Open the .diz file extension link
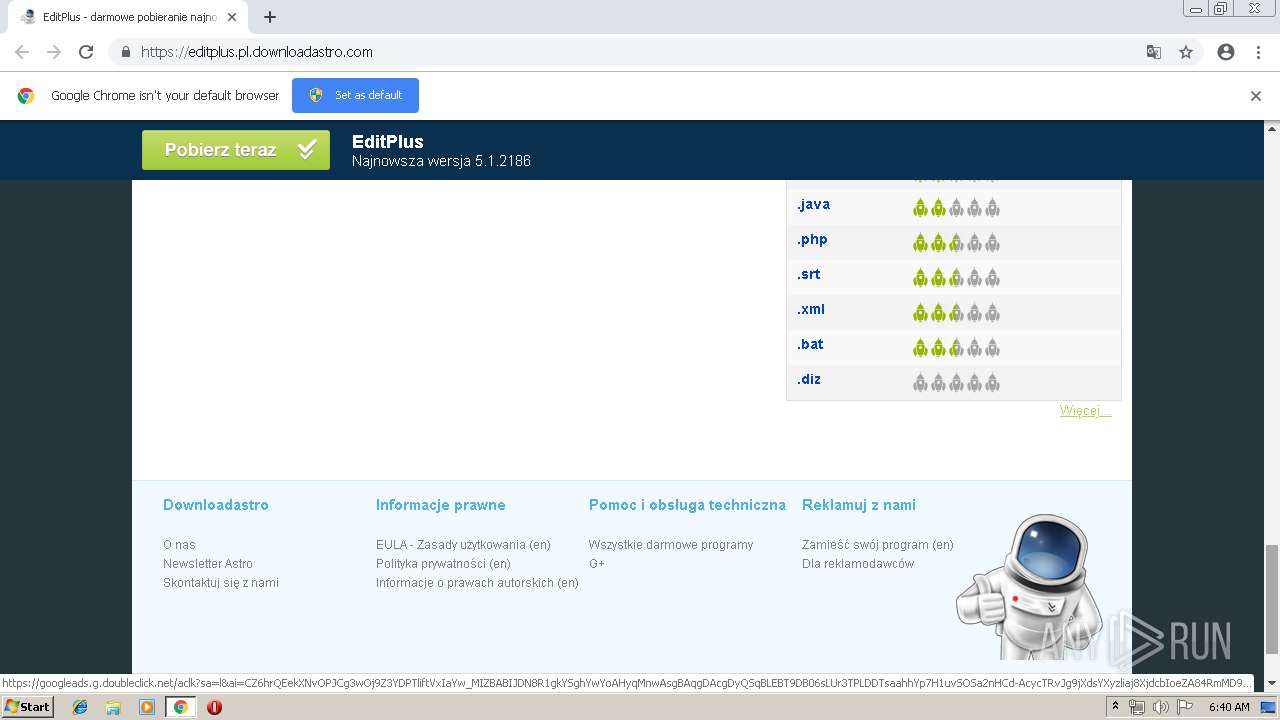Viewport: 1280px width, 720px height. [809, 379]
